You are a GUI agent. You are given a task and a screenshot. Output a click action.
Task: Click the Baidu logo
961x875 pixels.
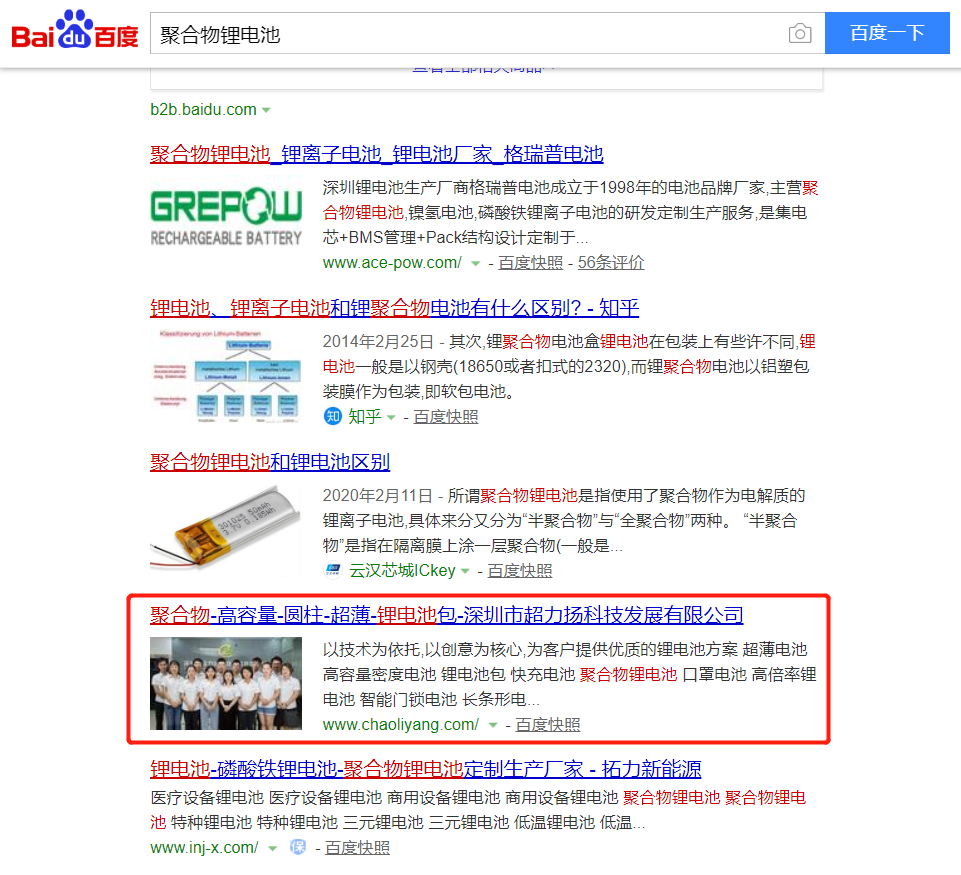75,30
